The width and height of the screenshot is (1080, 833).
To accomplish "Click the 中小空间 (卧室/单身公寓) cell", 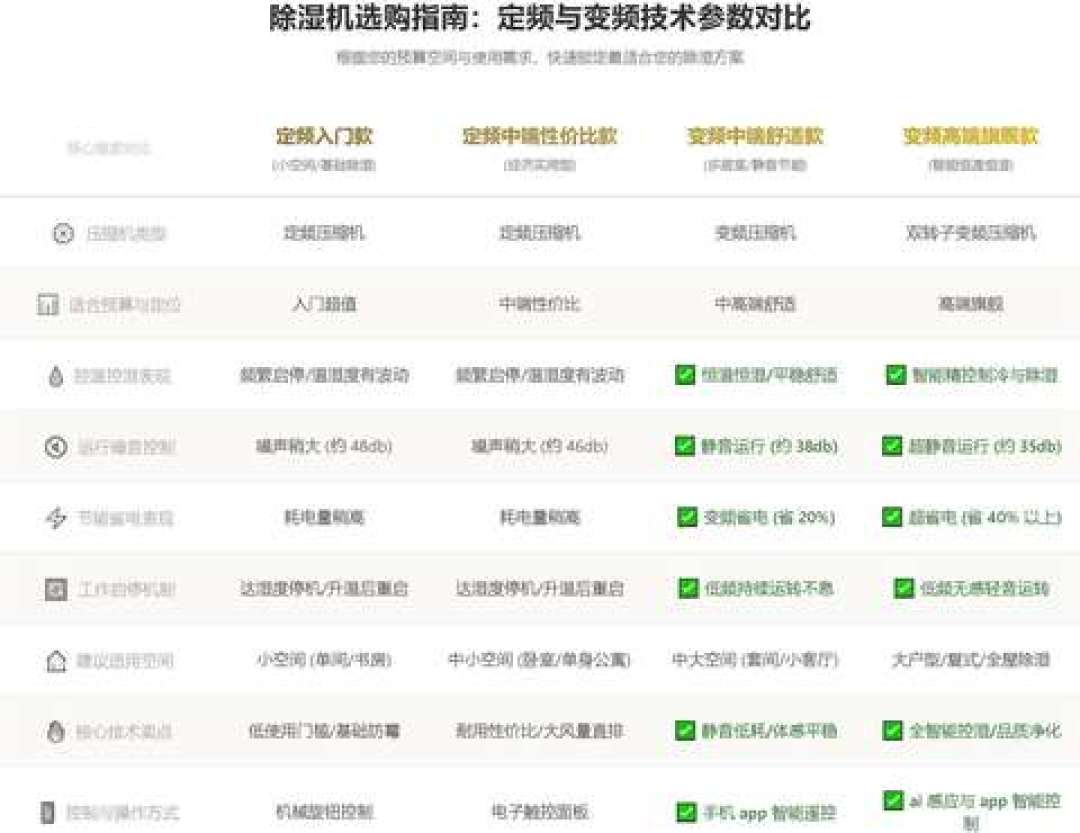I will coord(539,660).
